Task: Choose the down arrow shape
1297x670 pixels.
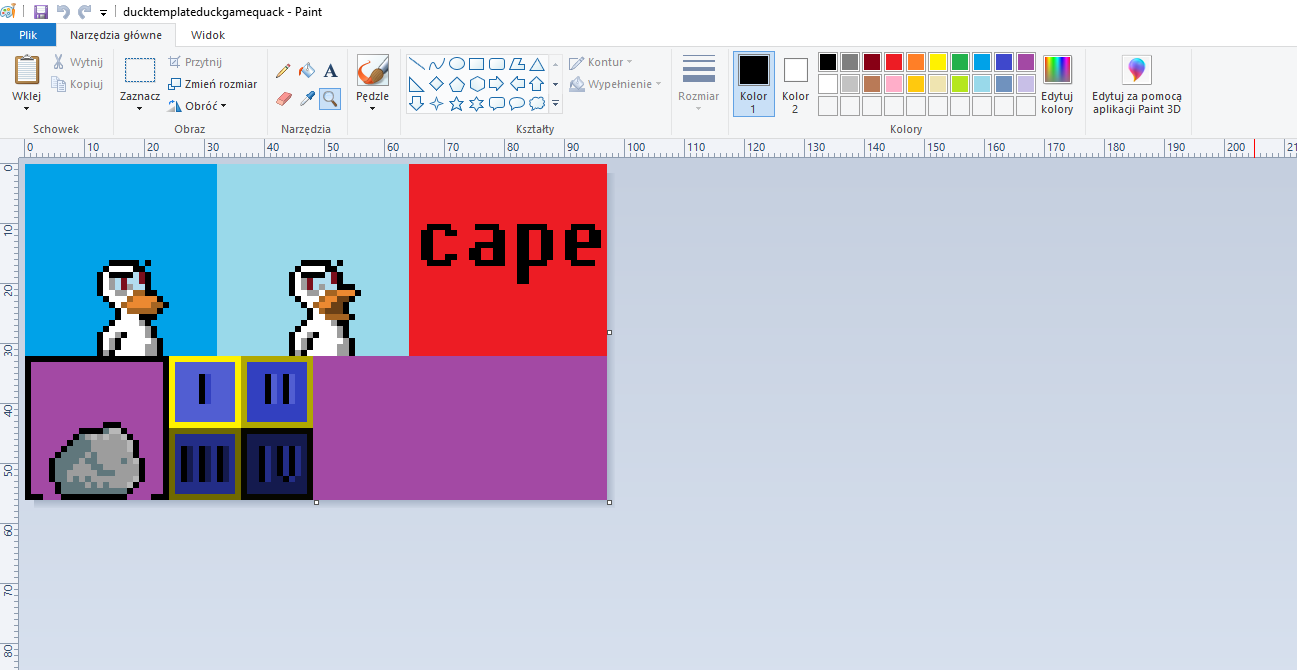Action: pyautogui.click(x=417, y=104)
